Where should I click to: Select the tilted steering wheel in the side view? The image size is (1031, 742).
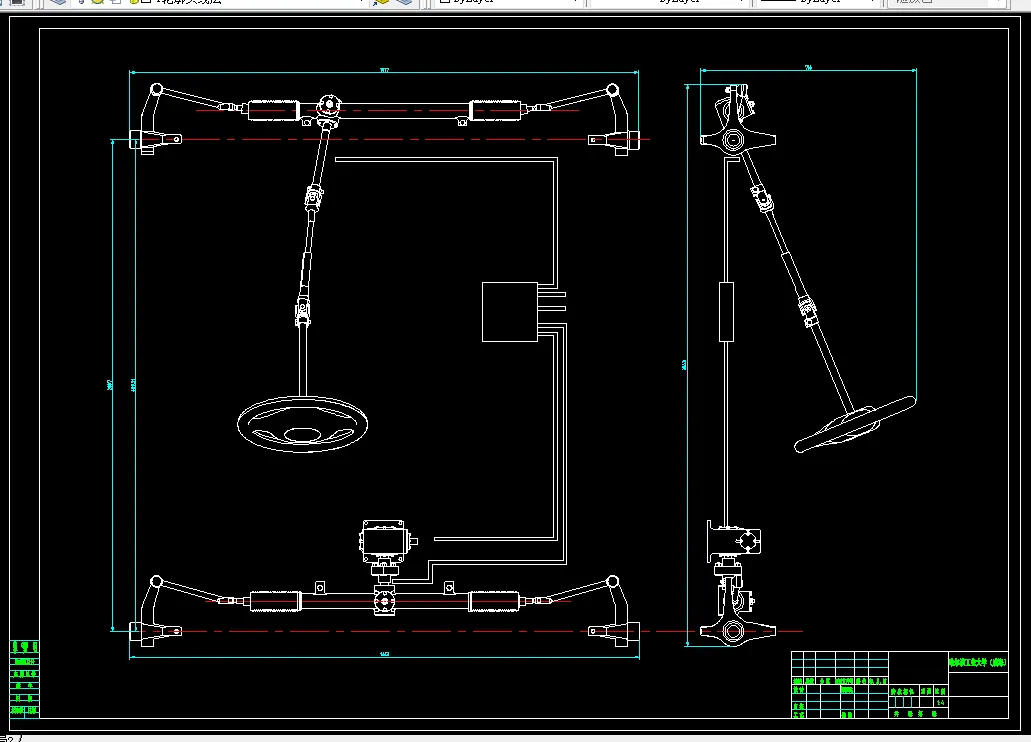tap(855, 425)
